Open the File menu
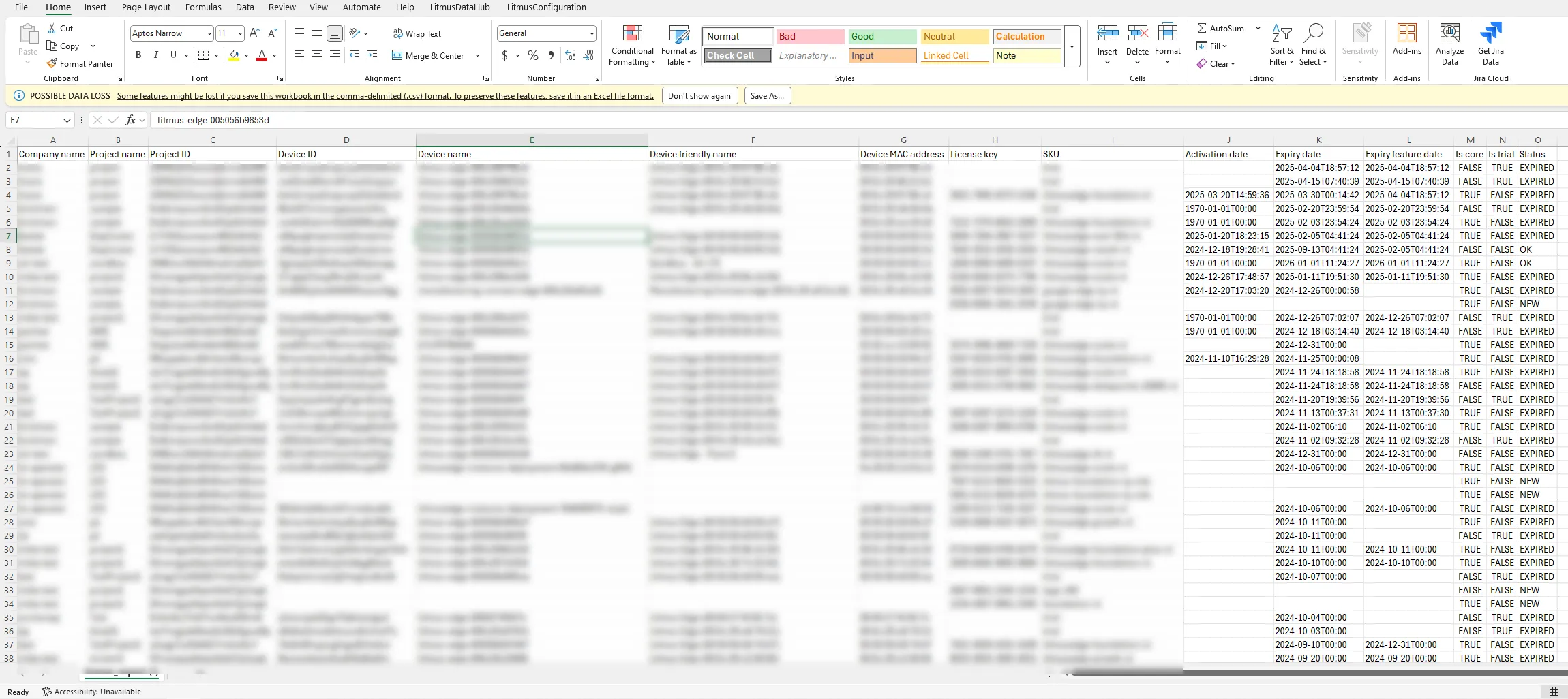This screenshot has height=699, width=1568. coord(21,7)
